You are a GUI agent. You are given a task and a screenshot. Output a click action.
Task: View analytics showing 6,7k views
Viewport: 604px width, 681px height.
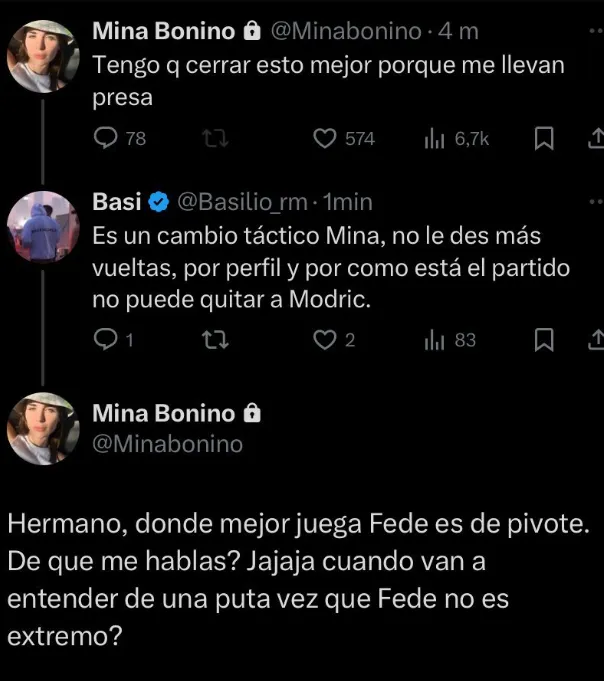tap(434, 140)
